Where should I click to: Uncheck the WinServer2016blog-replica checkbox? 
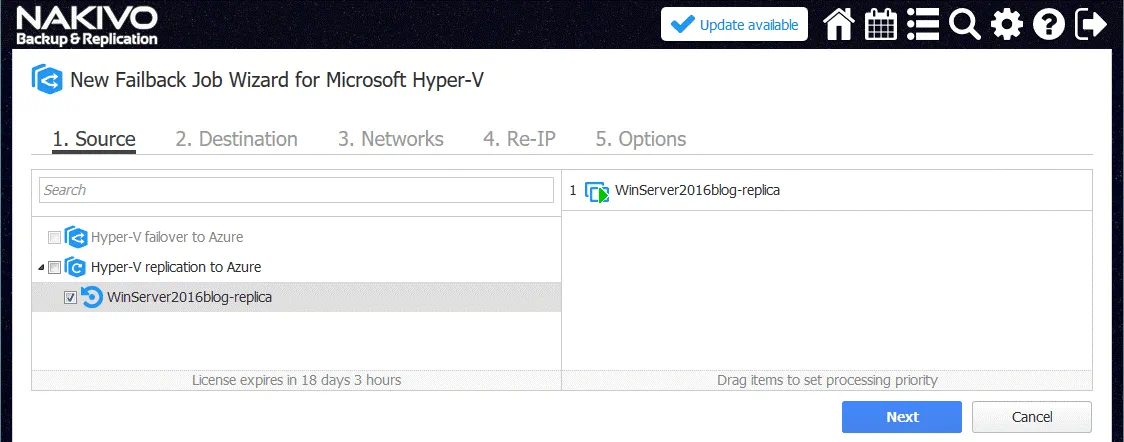70,298
